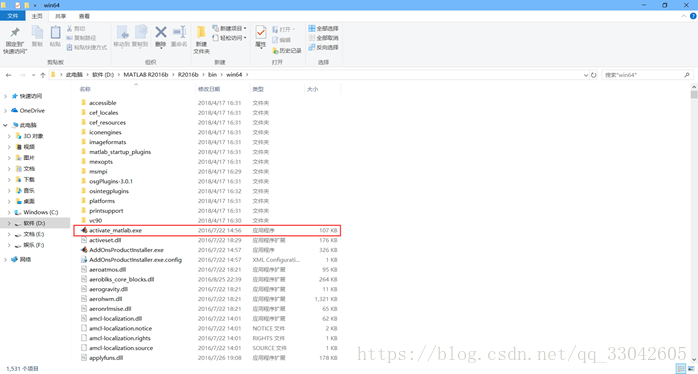Select the Share (共享) ribbon tab
Image resolution: width=698 pixels, height=374 pixels.
tap(61, 16)
